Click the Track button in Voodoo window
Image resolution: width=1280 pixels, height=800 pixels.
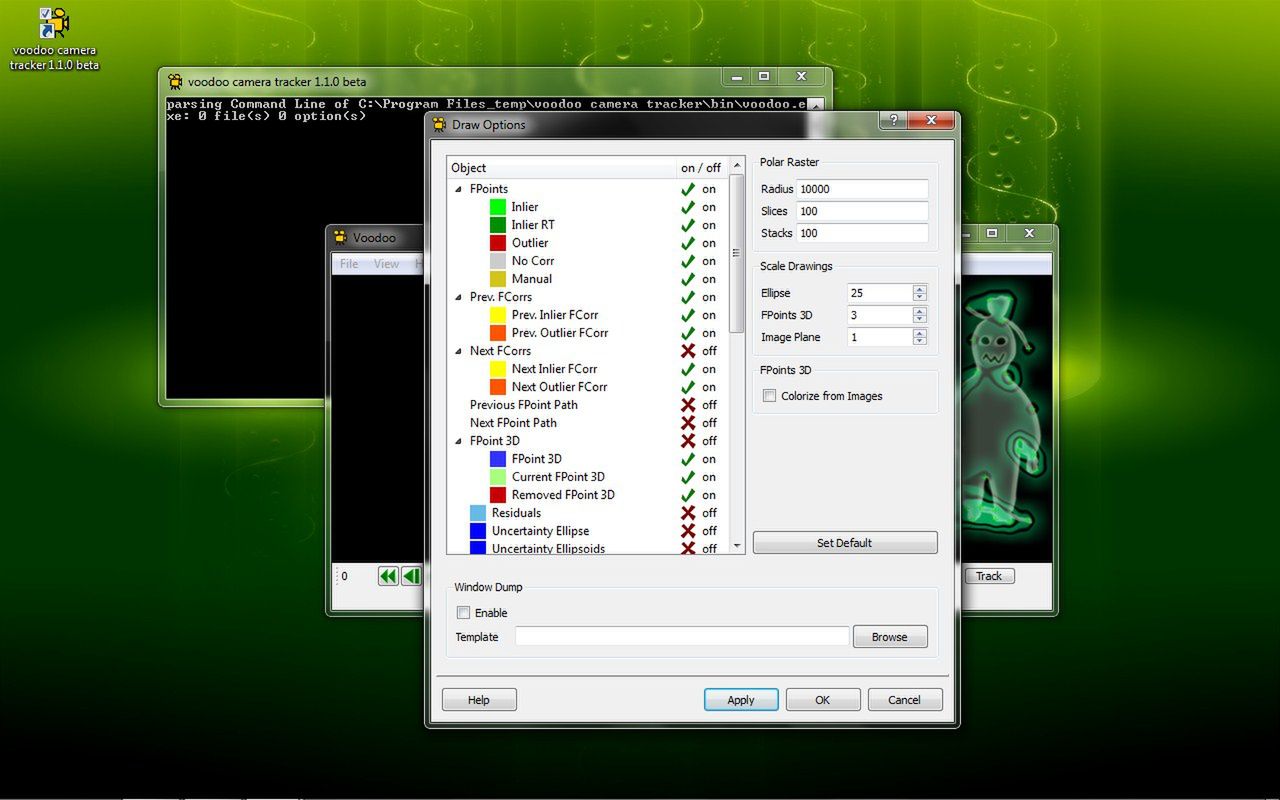tap(989, 576)
